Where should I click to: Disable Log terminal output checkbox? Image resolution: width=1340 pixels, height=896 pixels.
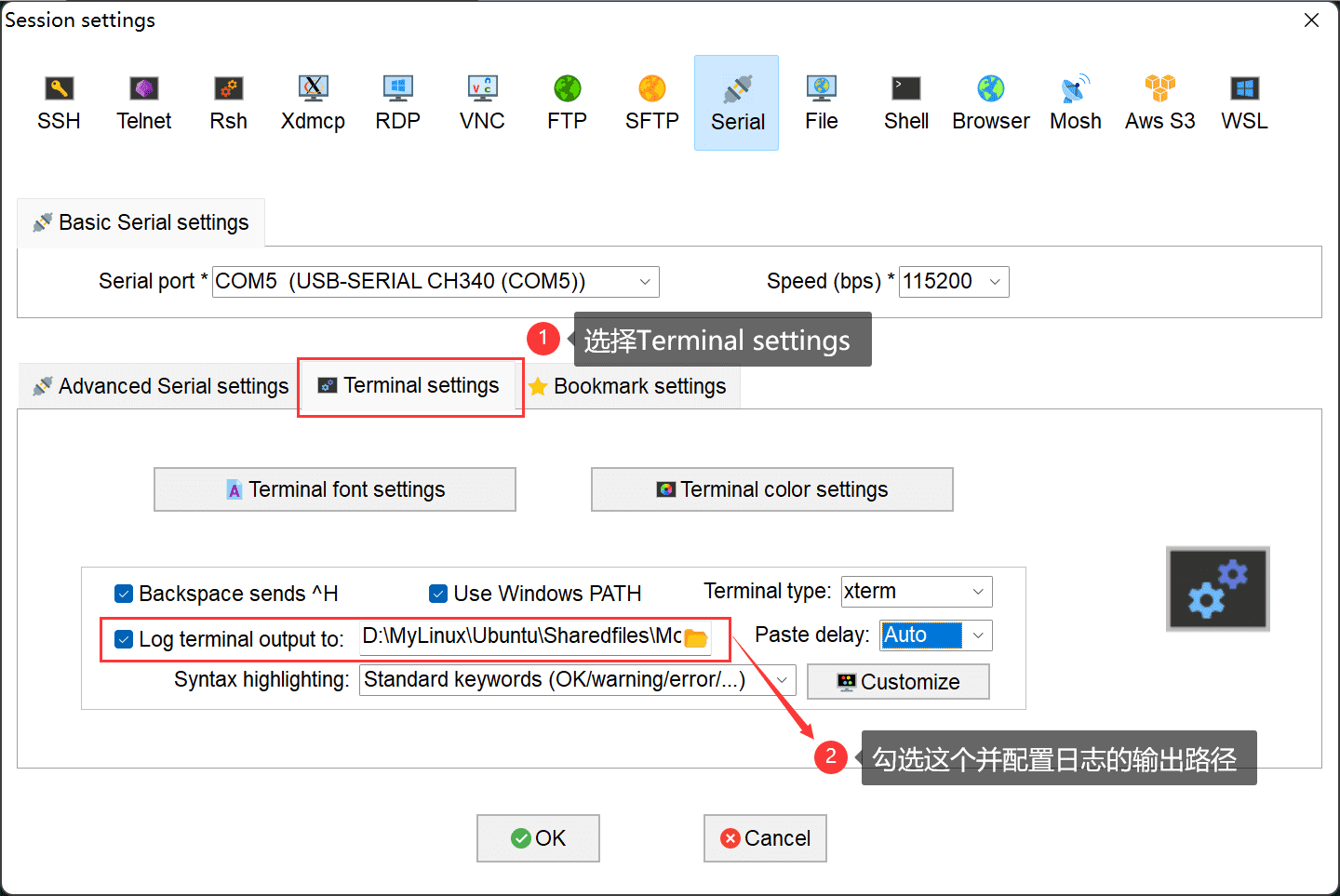[124, 639]
